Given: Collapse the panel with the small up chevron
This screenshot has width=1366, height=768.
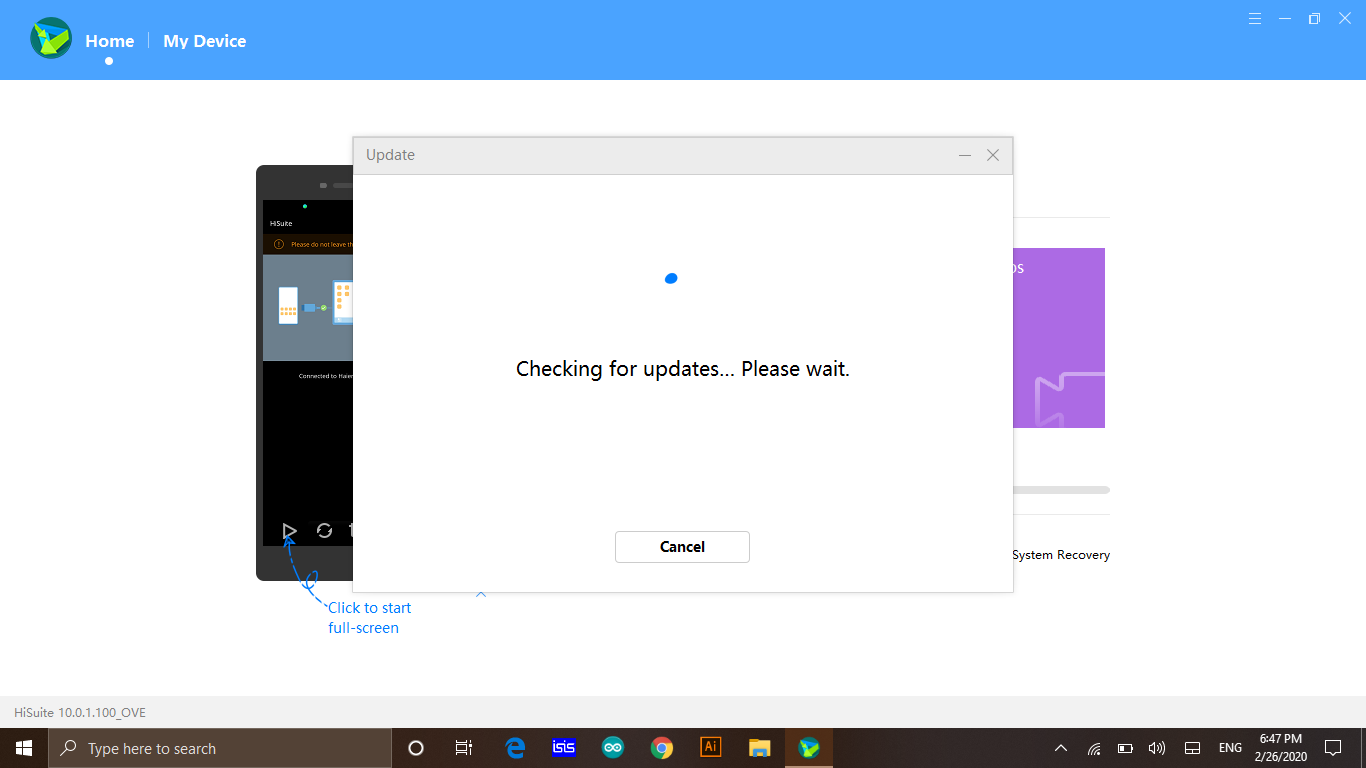Looking at the screenshot, I should pos(481,595).
